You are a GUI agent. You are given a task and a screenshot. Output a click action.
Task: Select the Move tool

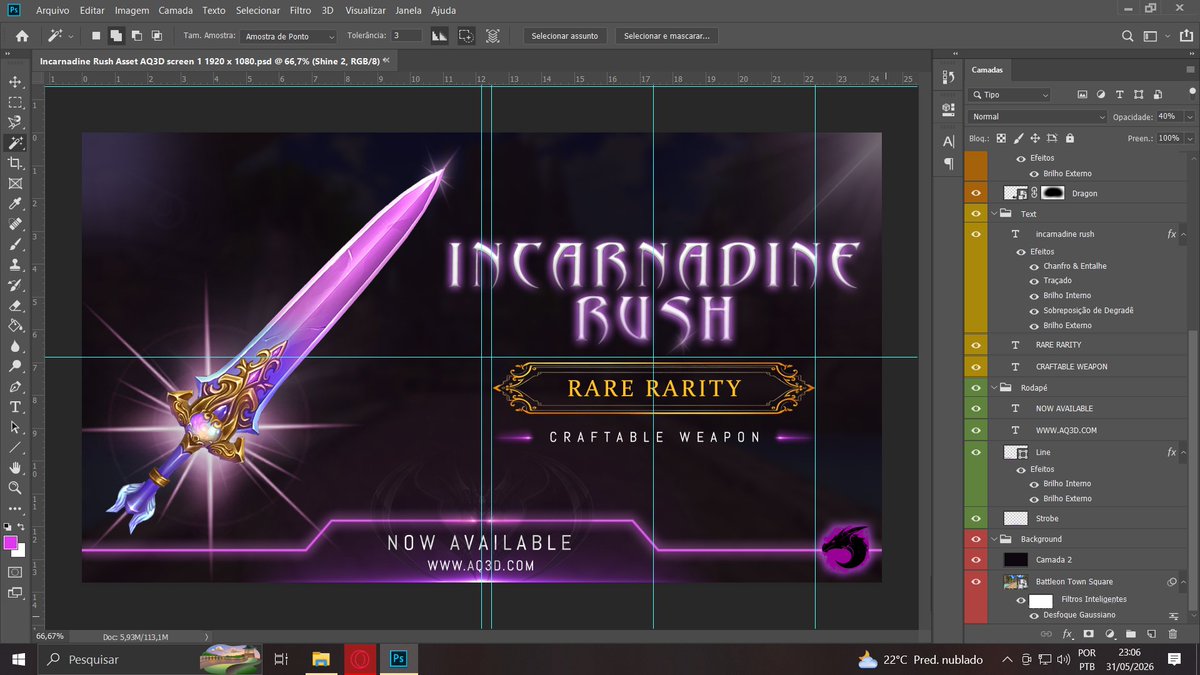pyautogui.click(x=15, y=82)
